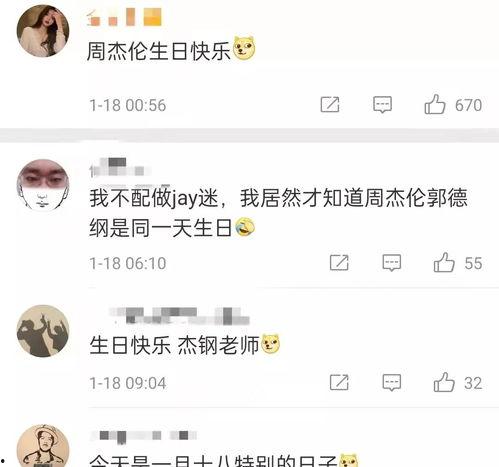Open the 我不配做jay迷 comment text
Image resolution: width=499 pixels, height=467 pixels.
[x=278, y=213]
